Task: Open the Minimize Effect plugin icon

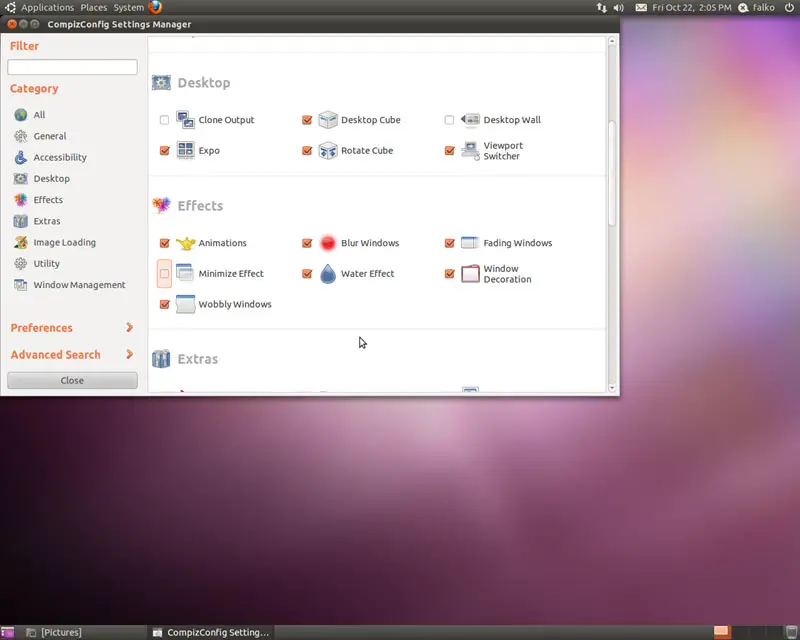Action: point(185,274)
